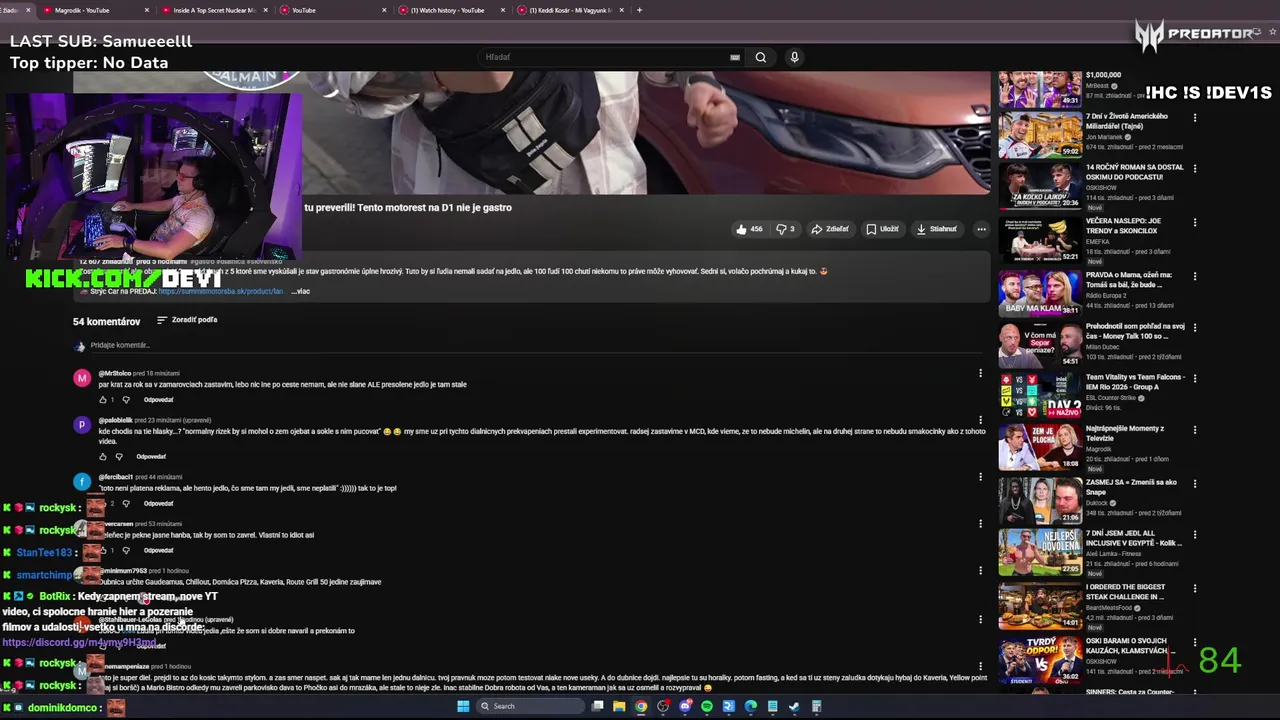The height and width of the screenshot is (720, 1280).
Task: Open options menu for VEČERA NASLEPO video
Action: (1194, 222)
